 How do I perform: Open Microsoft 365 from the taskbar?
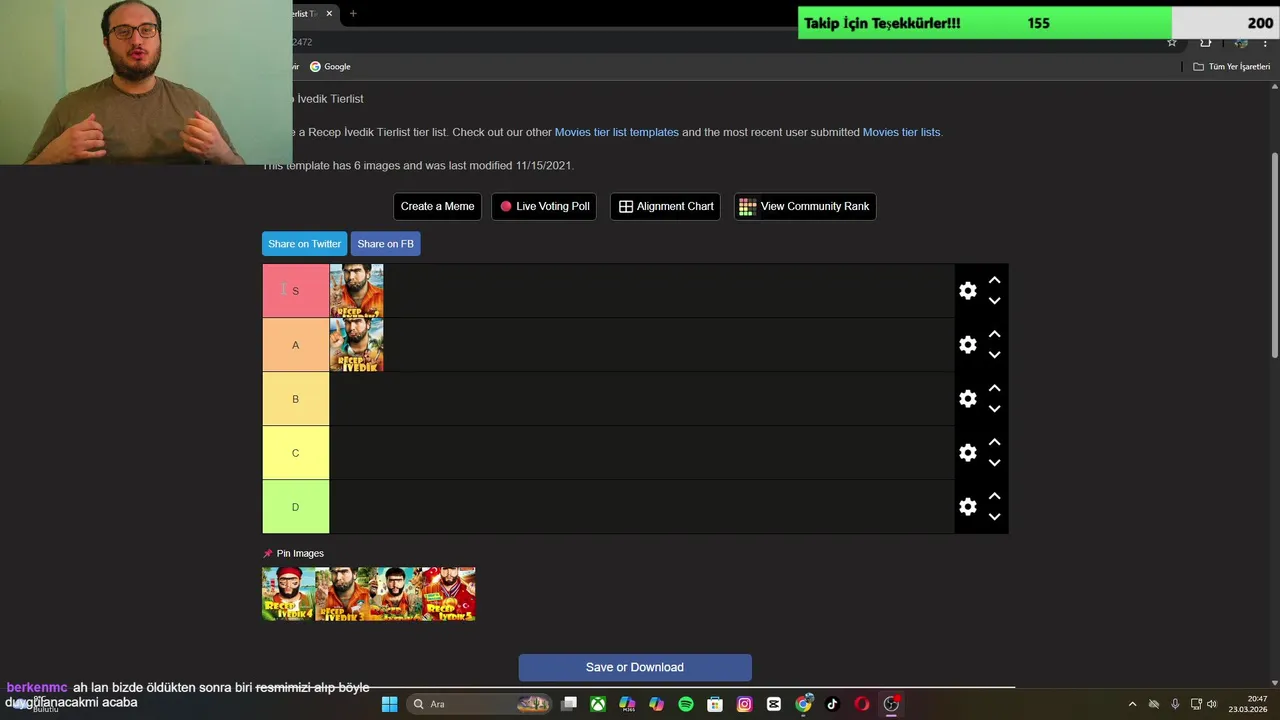(627, 704)
